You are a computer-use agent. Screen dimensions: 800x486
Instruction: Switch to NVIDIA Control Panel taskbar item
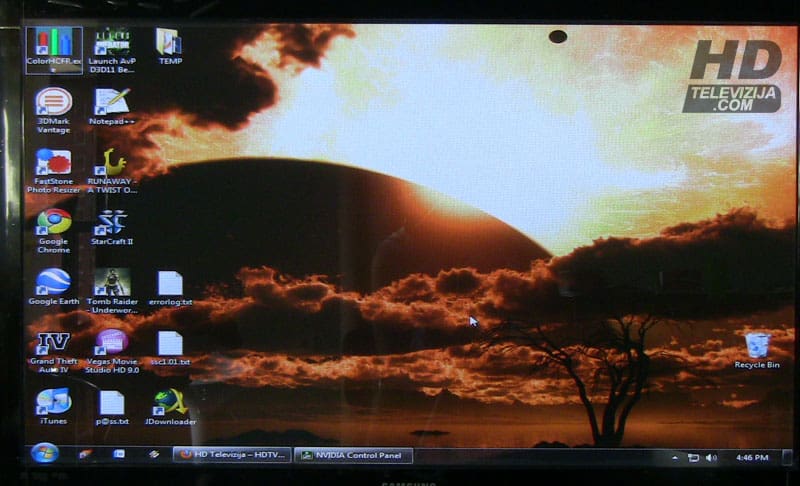353,456
